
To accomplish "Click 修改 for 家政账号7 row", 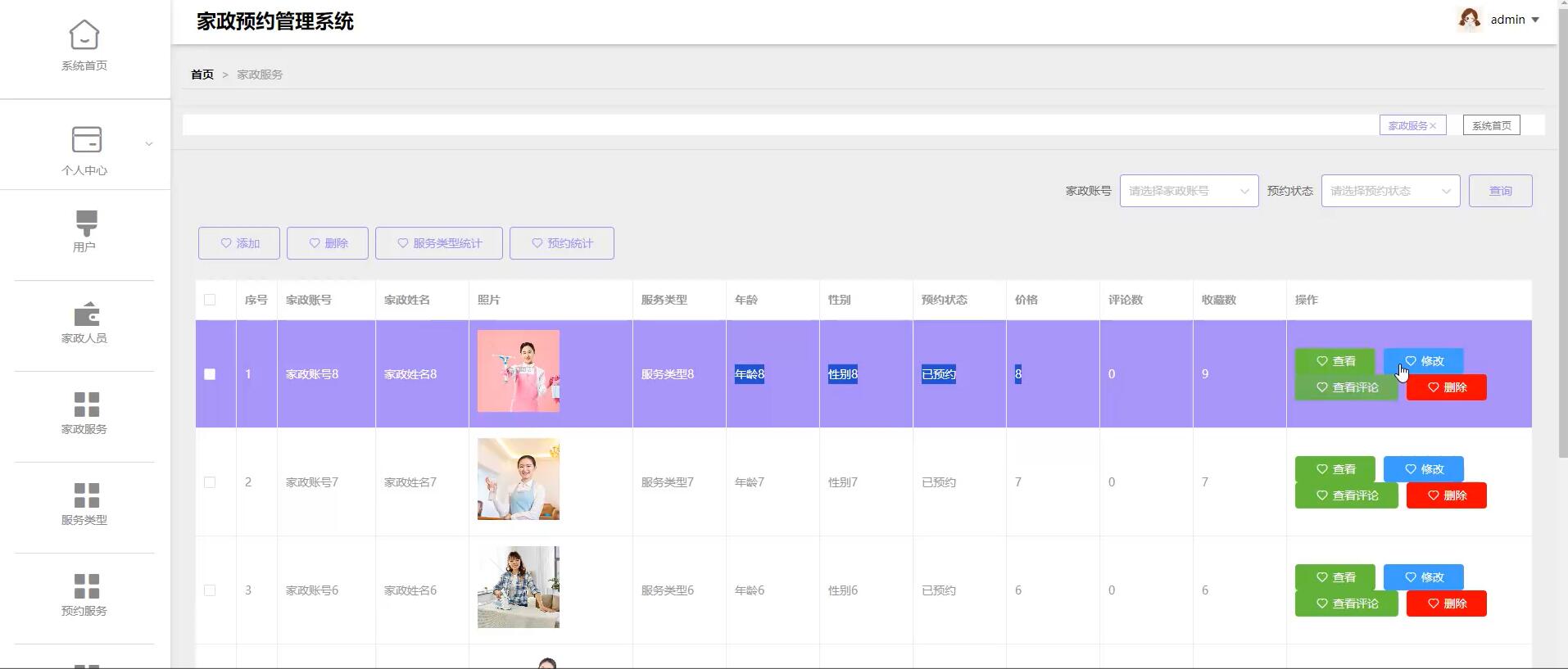I will pos(1423,469).
